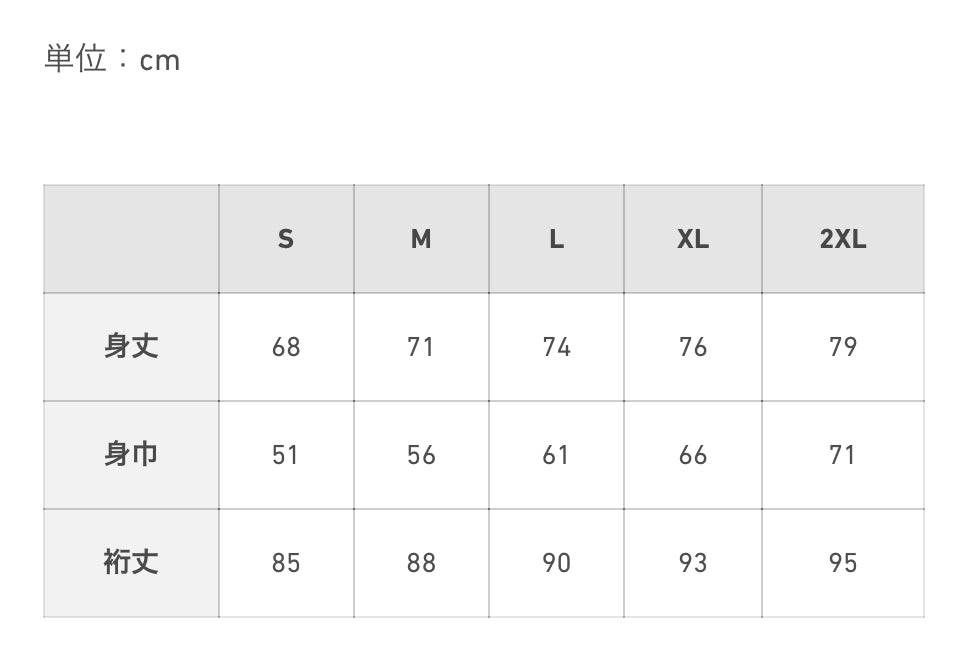This screenshot has height=670, width=955.
Task: Select the 裄丈 value 95 for 2XL
Action: pos(843,563)
